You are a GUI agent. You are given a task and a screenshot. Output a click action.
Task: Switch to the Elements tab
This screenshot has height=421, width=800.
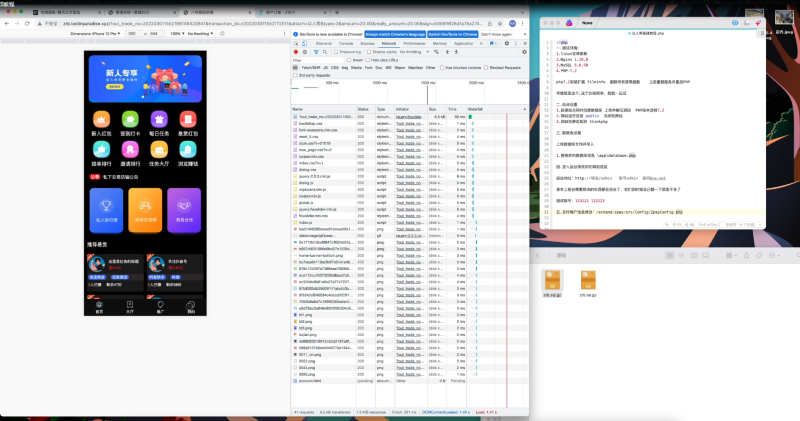(324, 43)
